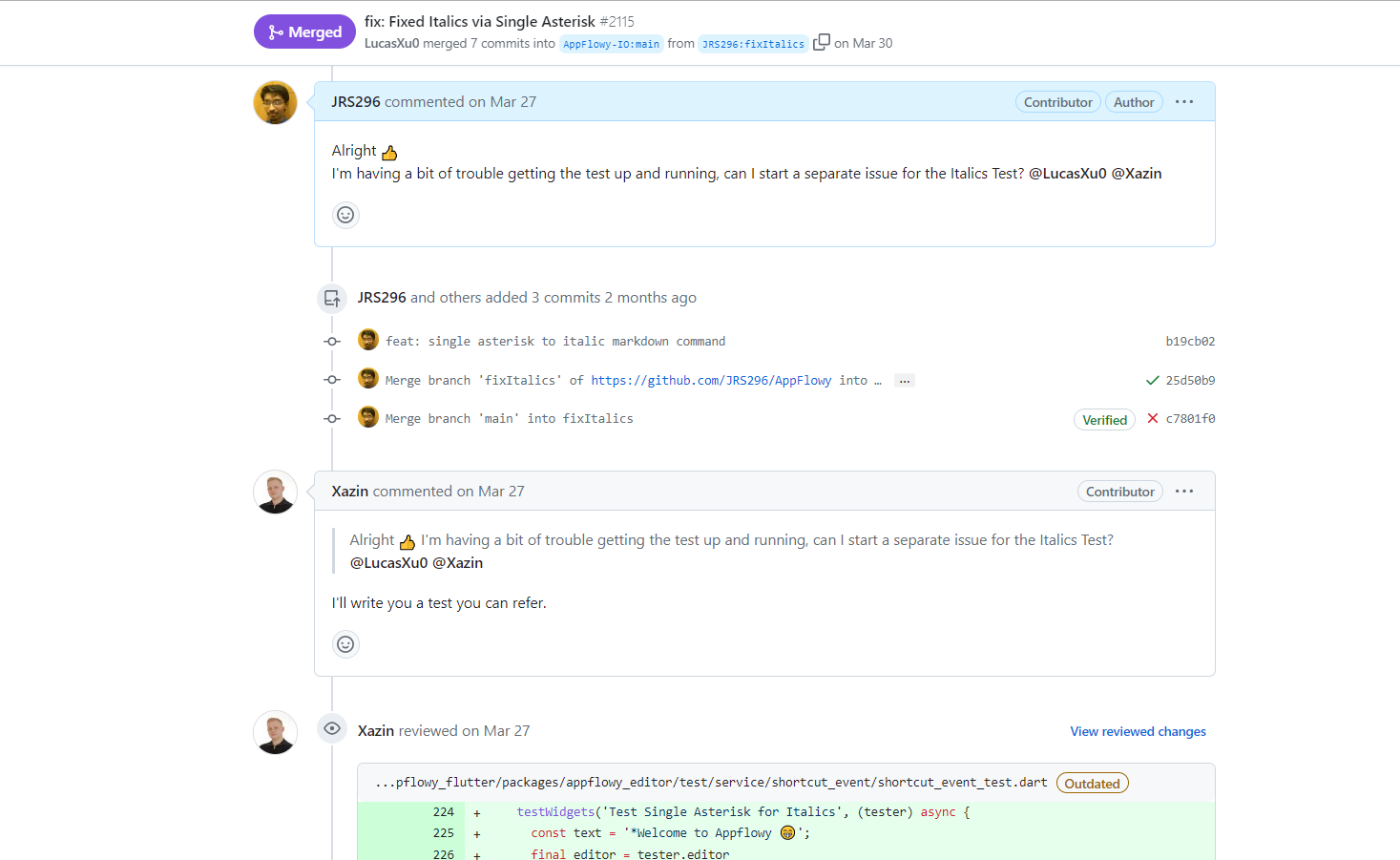Viewport: 1400px width, 860px height.
Task: Open options menu on Xazin's comment
Action: (1184, 492)
